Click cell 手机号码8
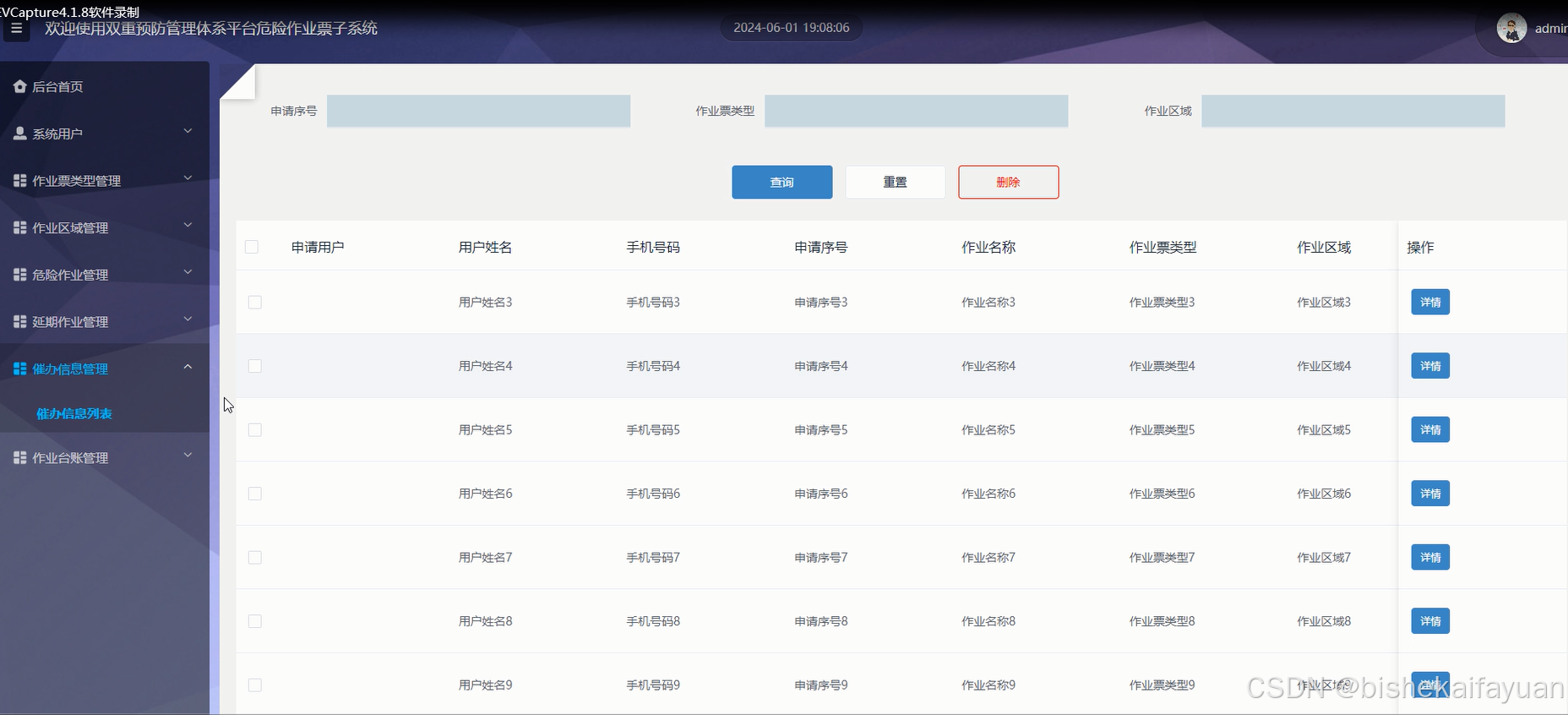Viewport: 1568px width, 715px height. 653,621
